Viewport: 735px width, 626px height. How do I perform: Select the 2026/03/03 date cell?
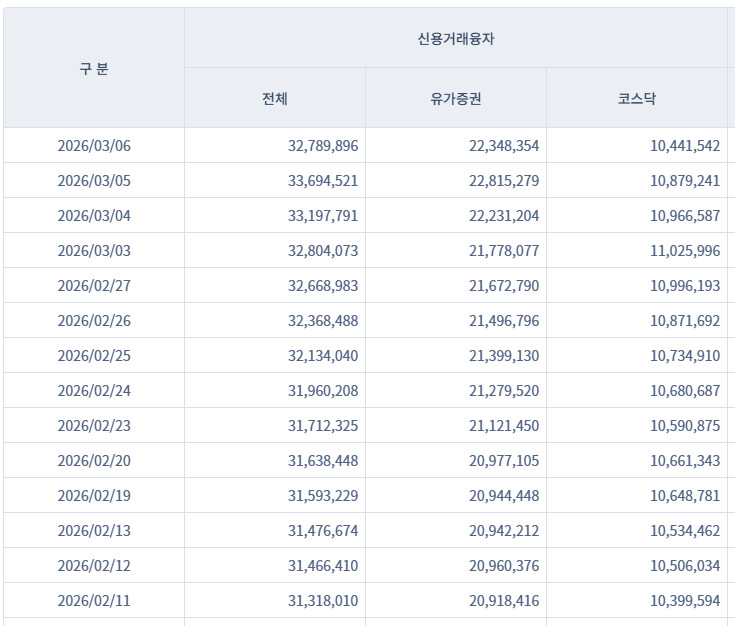(x=94, y=251)
